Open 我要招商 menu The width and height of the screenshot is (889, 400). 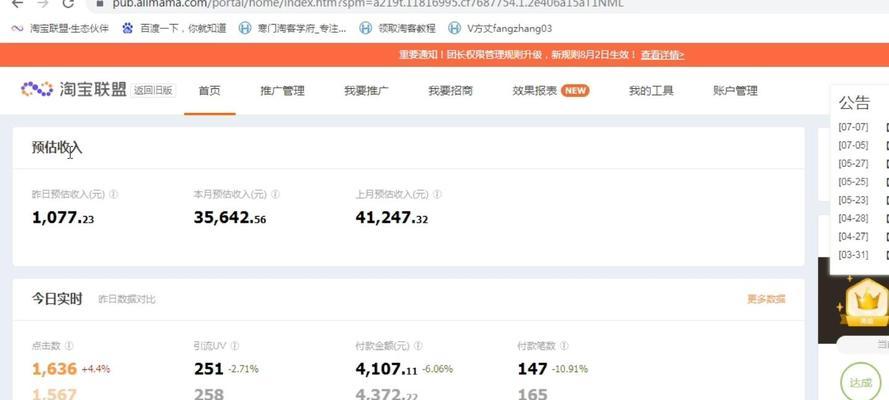pos(450,91)
